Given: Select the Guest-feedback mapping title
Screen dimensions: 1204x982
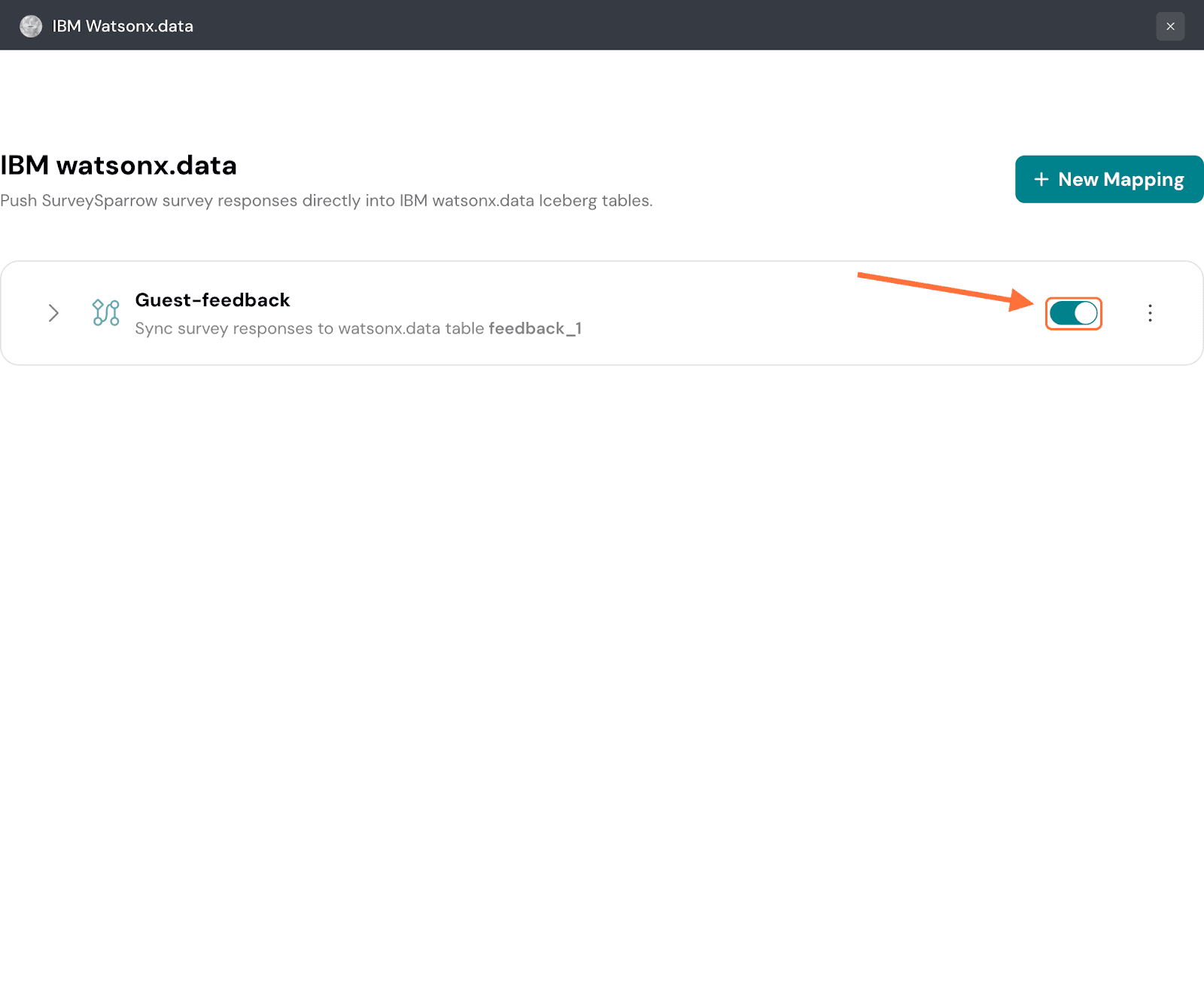Looking at the screenshot, I should tap(212, 300).
